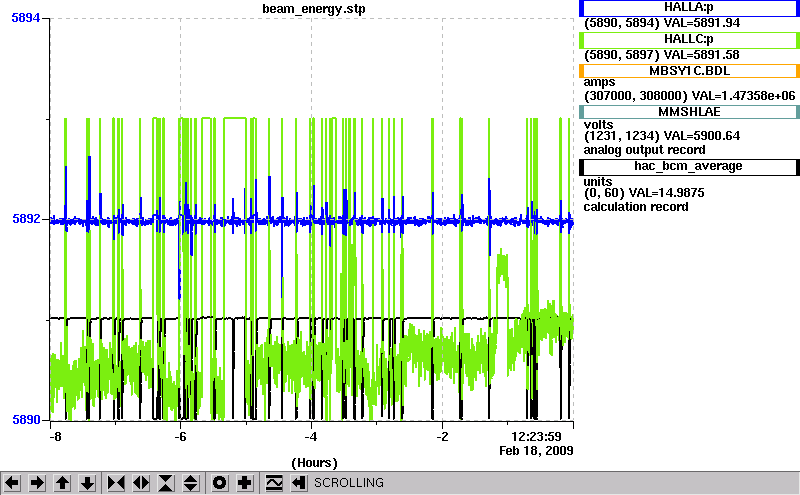The width and height of the screenshot is (800, 495).
Task: Click the 'calculation record' description text
Action: 636,207
